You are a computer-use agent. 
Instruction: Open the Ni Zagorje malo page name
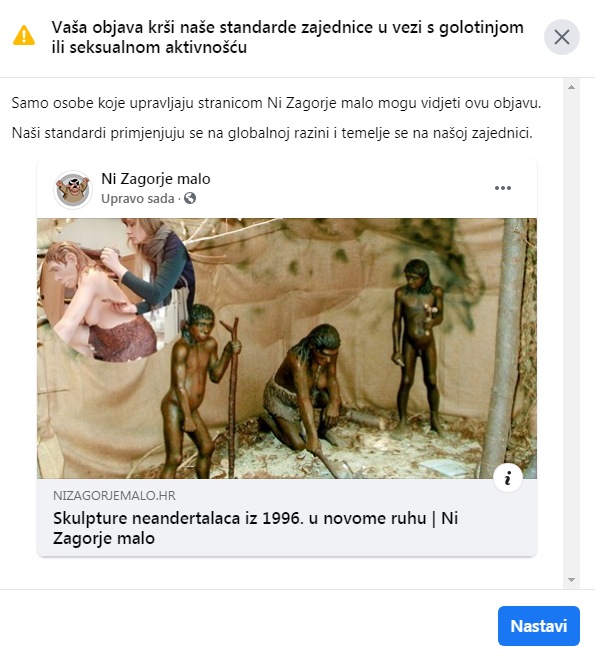[x=155, y=179]
